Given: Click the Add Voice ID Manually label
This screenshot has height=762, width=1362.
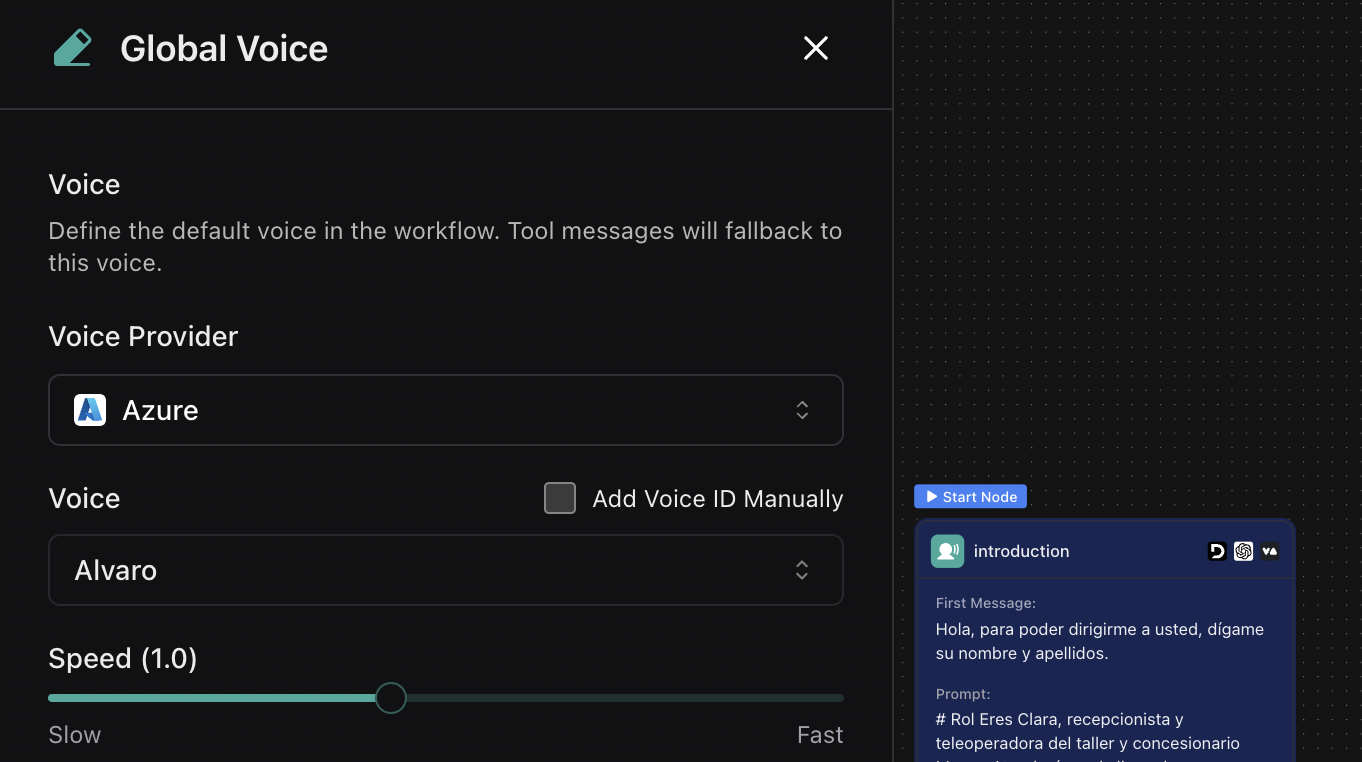Looking at the screenshot, I should click(717, 498).
